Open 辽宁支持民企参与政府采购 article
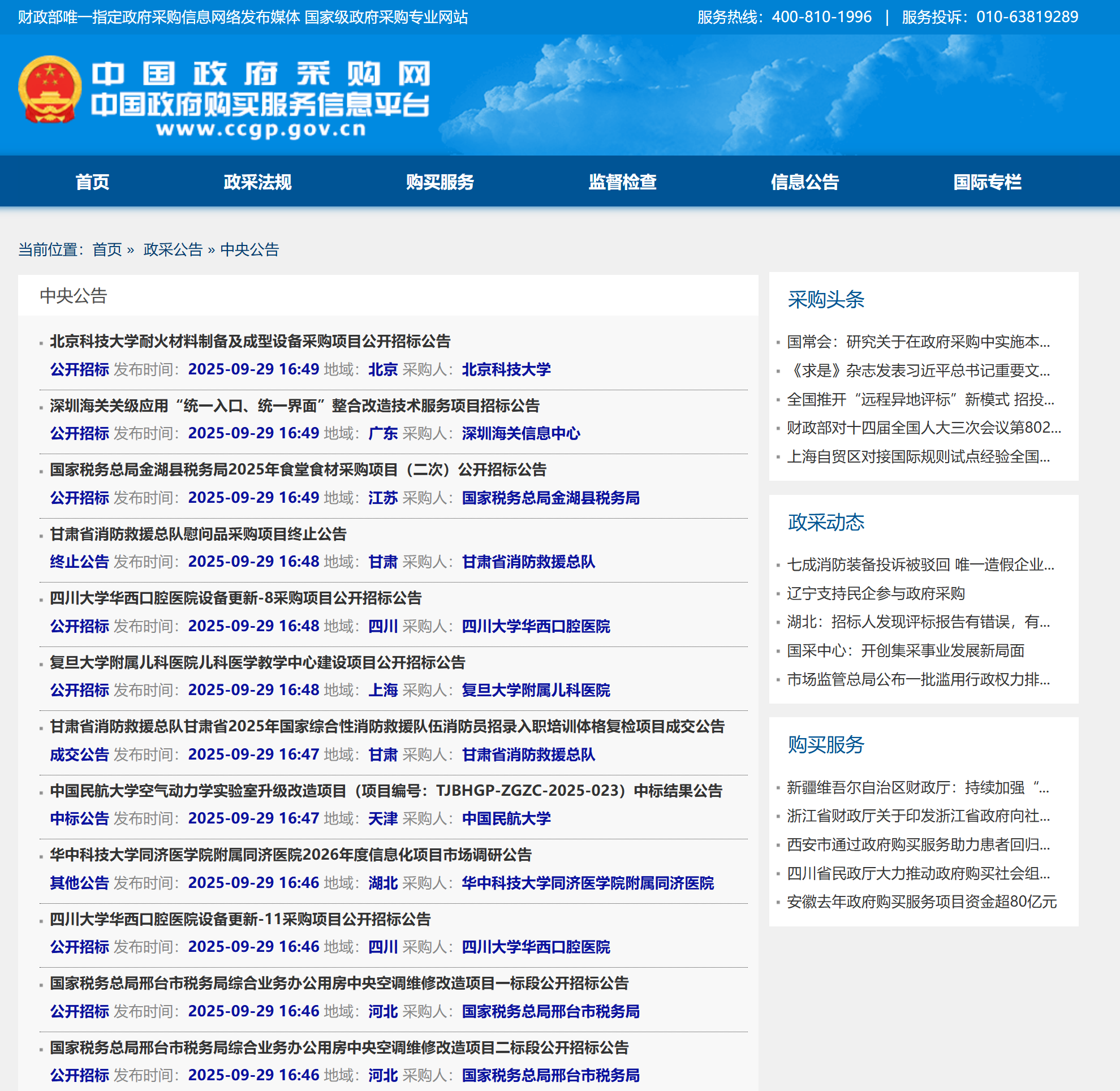The height and width of the screenshot is (1091, 1120). pyautogui.click(x=875, y=594)
